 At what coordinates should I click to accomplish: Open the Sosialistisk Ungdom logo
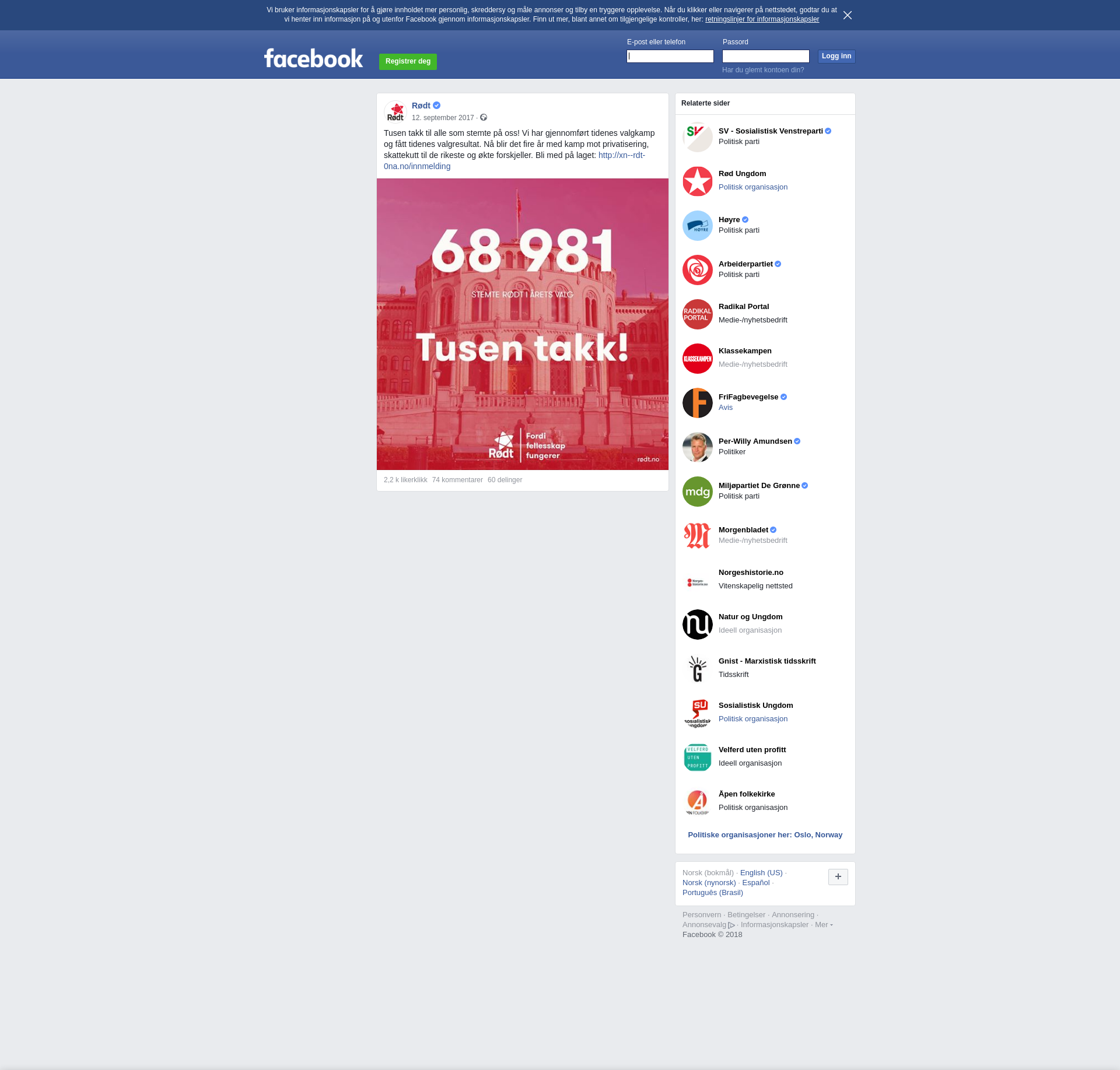point(698,713)
